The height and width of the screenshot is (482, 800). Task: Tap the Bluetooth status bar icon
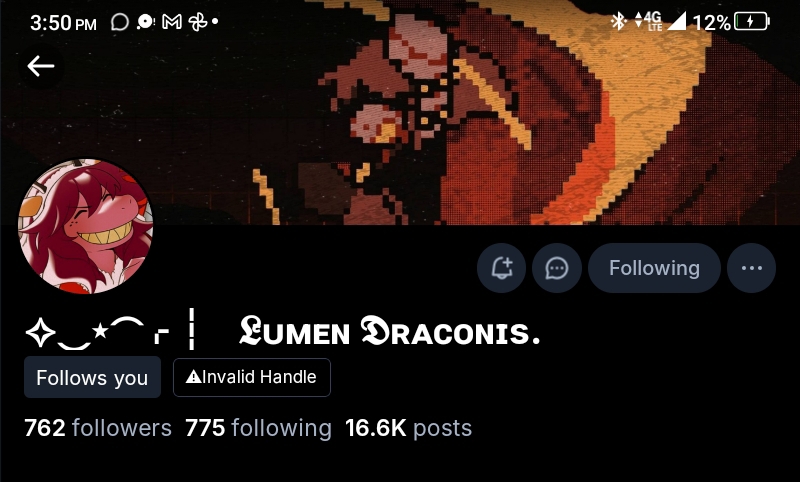pos(618,21)
